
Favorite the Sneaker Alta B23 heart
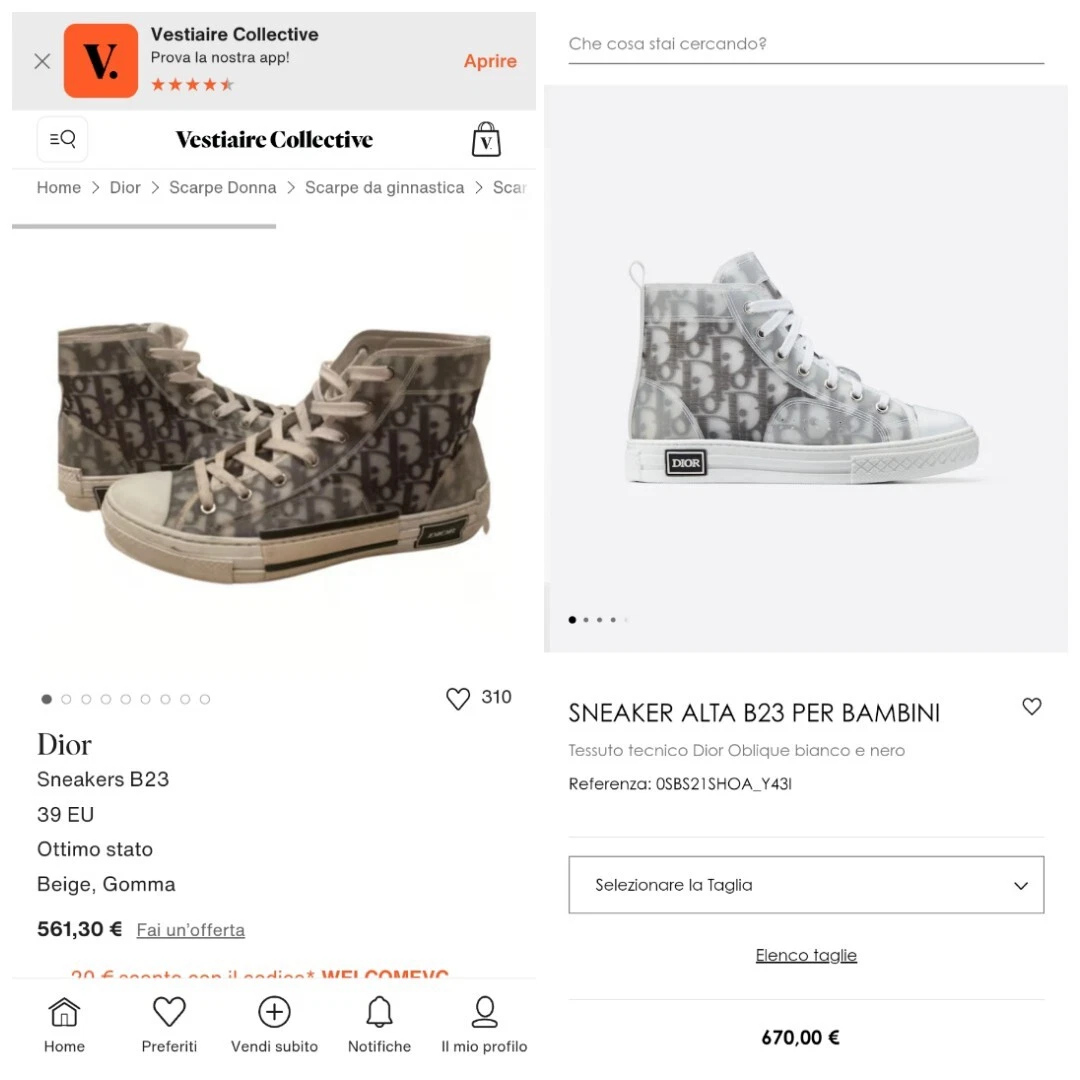(x=1031, y=706)
